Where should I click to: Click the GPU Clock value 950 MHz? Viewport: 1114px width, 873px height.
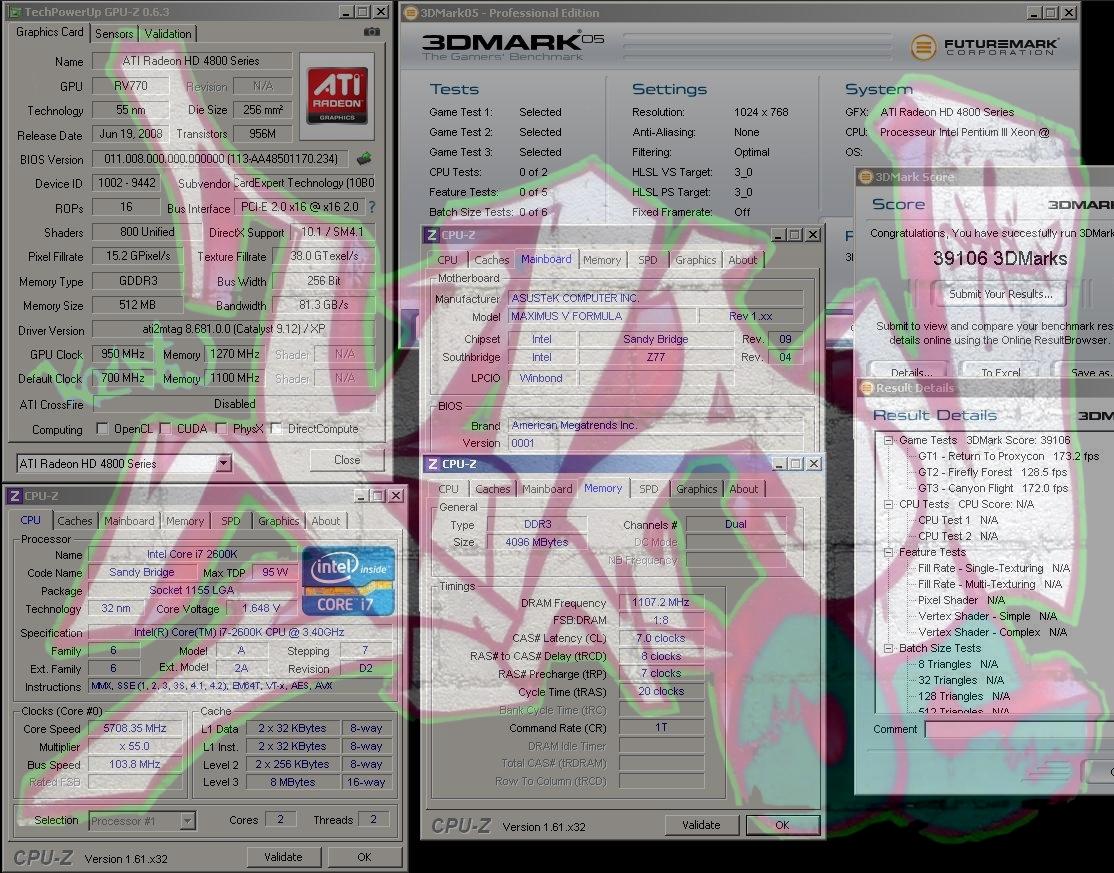122,354
